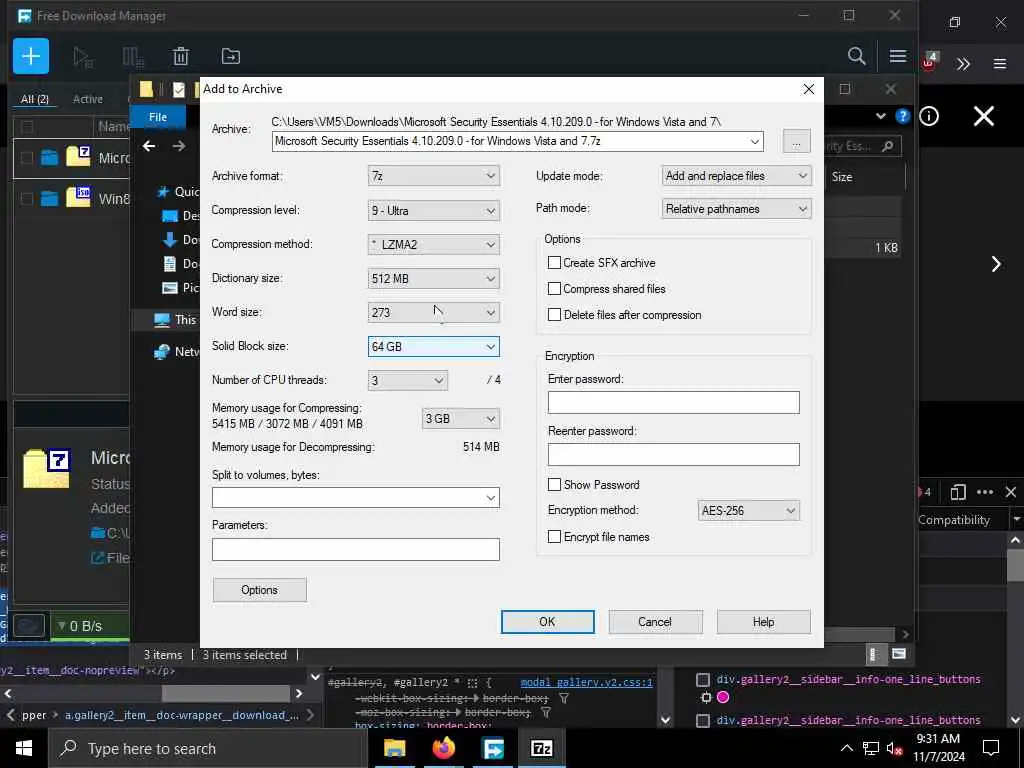Click the pink color swatch in devtools
This screenshot has height=768, width=1024.
[x=723, y=697]
